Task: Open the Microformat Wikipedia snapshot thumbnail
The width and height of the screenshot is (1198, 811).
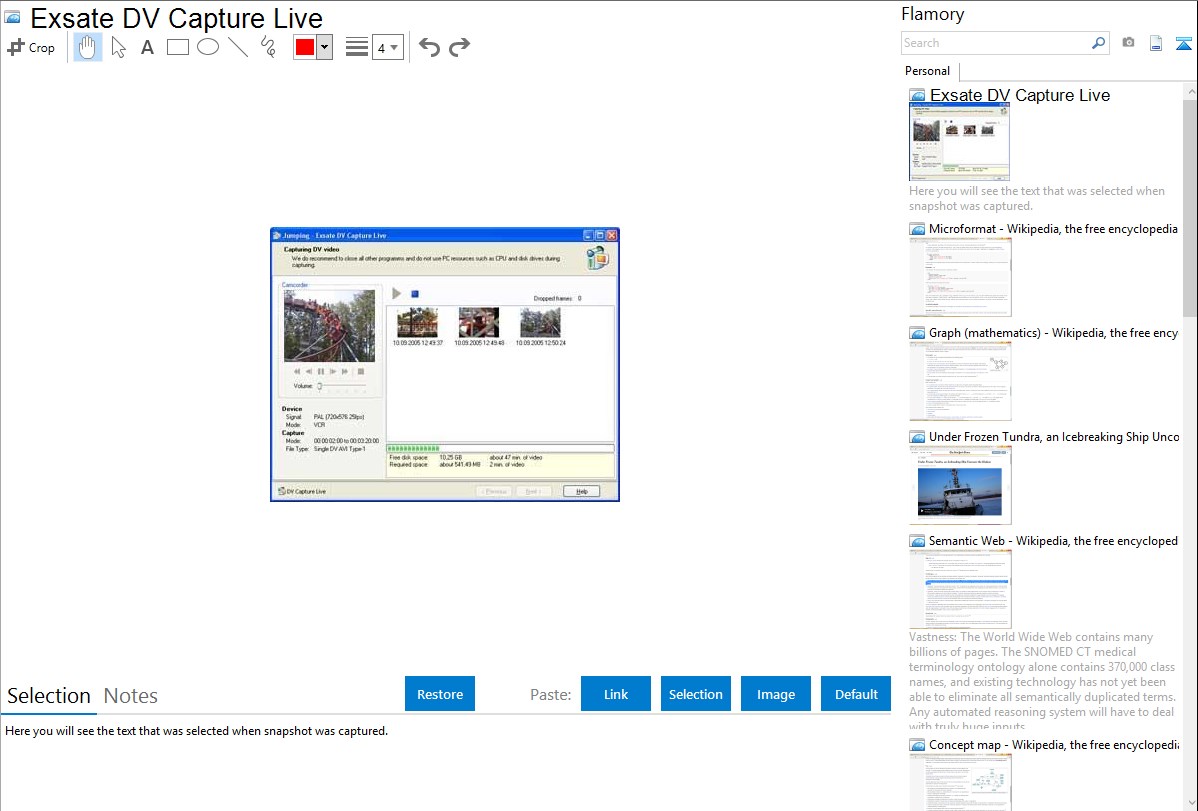Action: pos(960,277)
